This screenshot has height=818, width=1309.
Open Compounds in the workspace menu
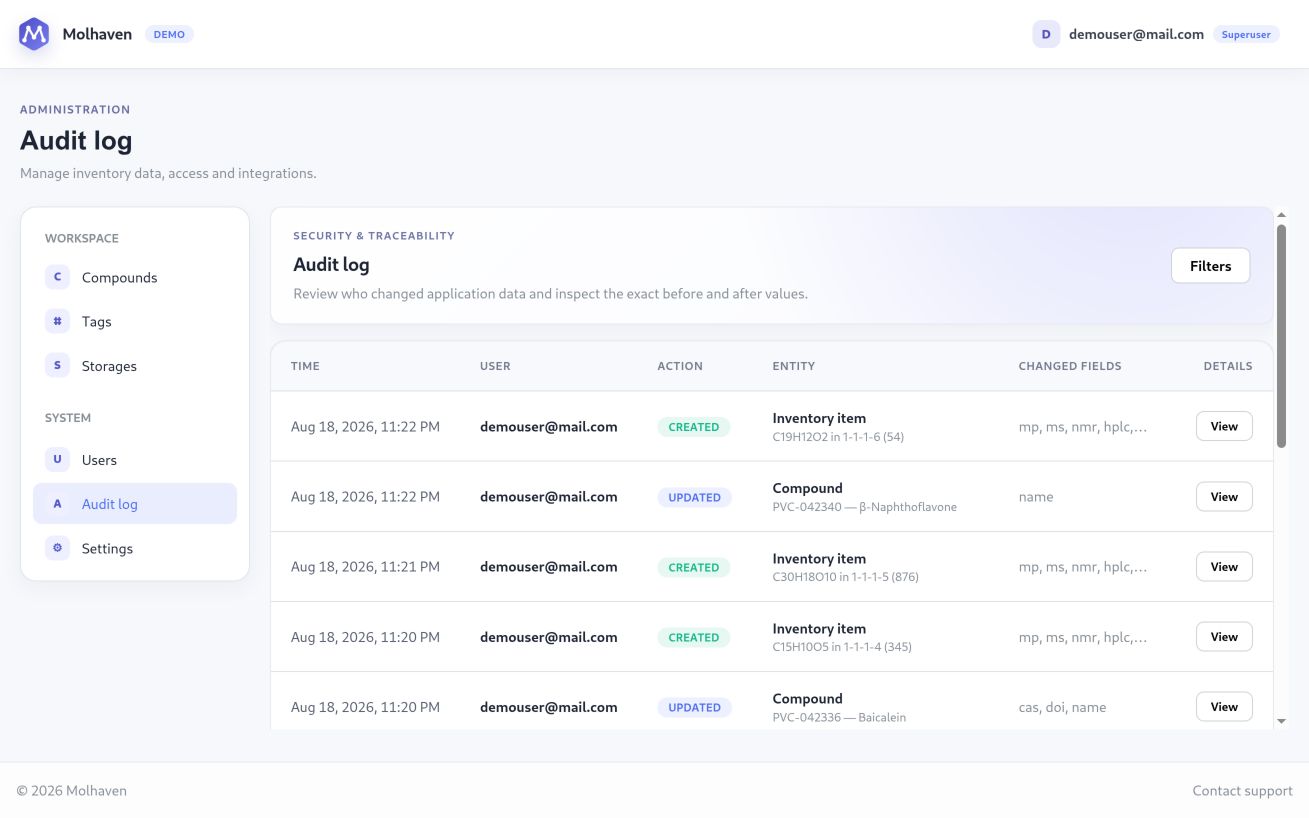click(135, 278)
